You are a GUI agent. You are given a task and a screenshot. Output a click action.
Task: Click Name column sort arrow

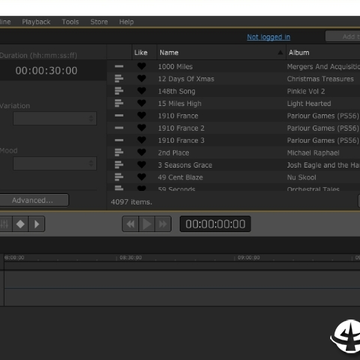click(281, 53)
